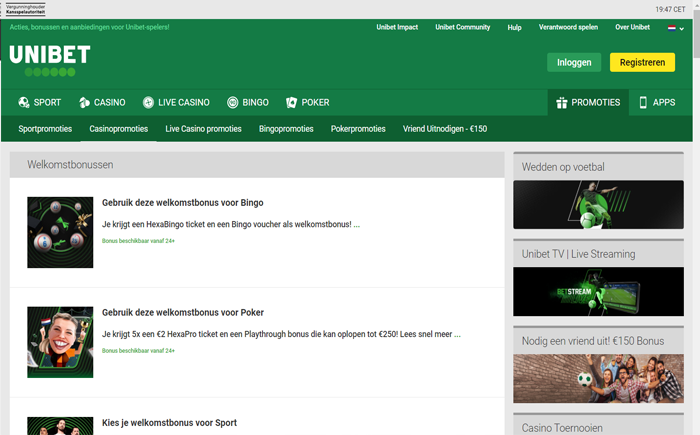This screenshot has width=700, height=435.
Task: Click the Sport football icon
Action: (24, 102)
